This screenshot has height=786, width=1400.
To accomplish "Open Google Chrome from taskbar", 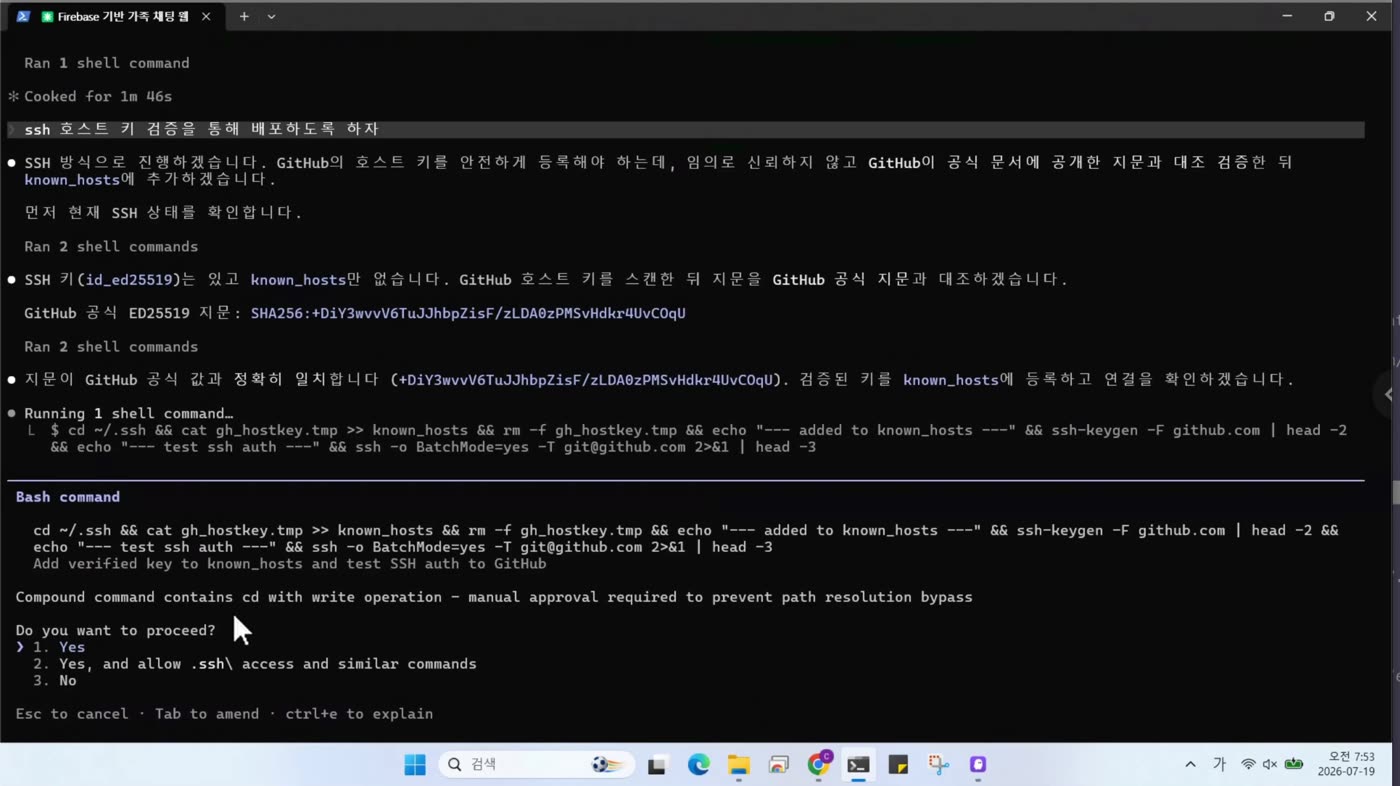I will click(x=819, y=765).
